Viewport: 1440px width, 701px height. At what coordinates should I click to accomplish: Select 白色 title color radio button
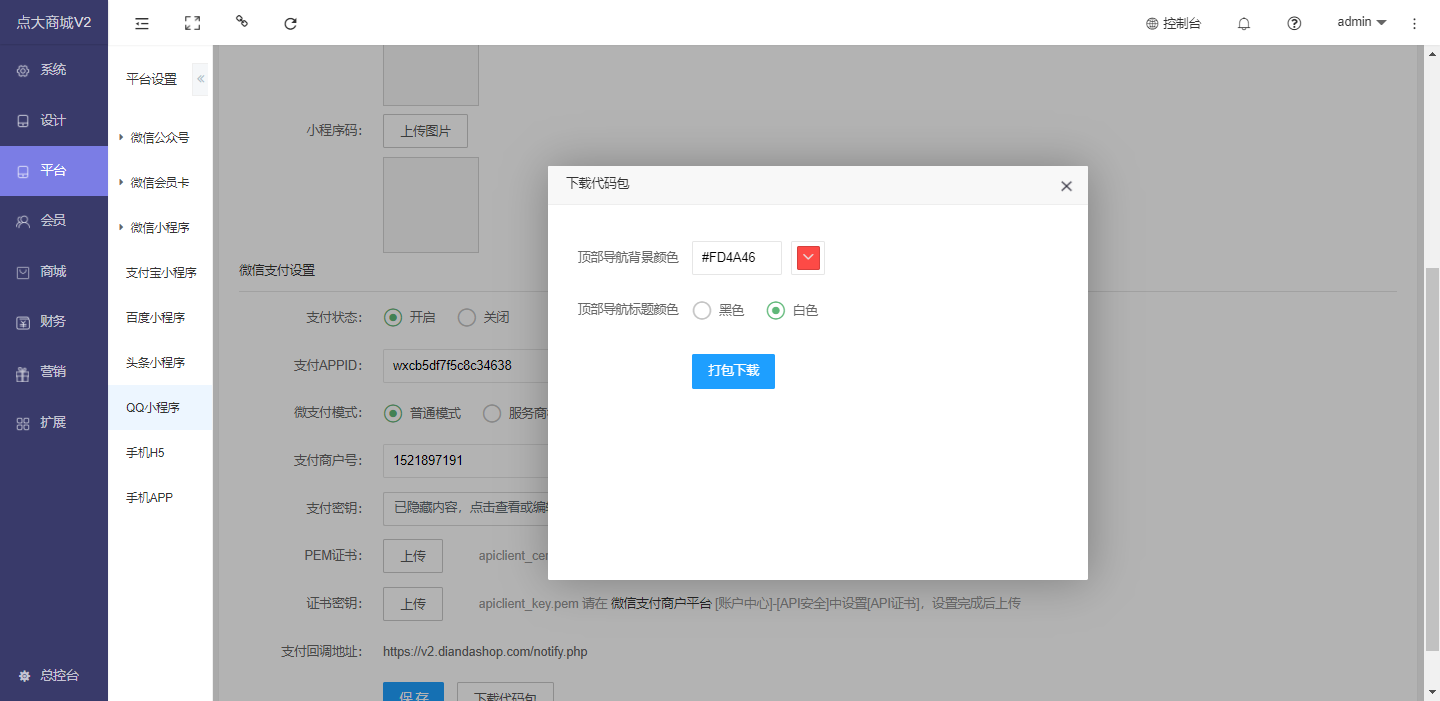pos(775,311)
